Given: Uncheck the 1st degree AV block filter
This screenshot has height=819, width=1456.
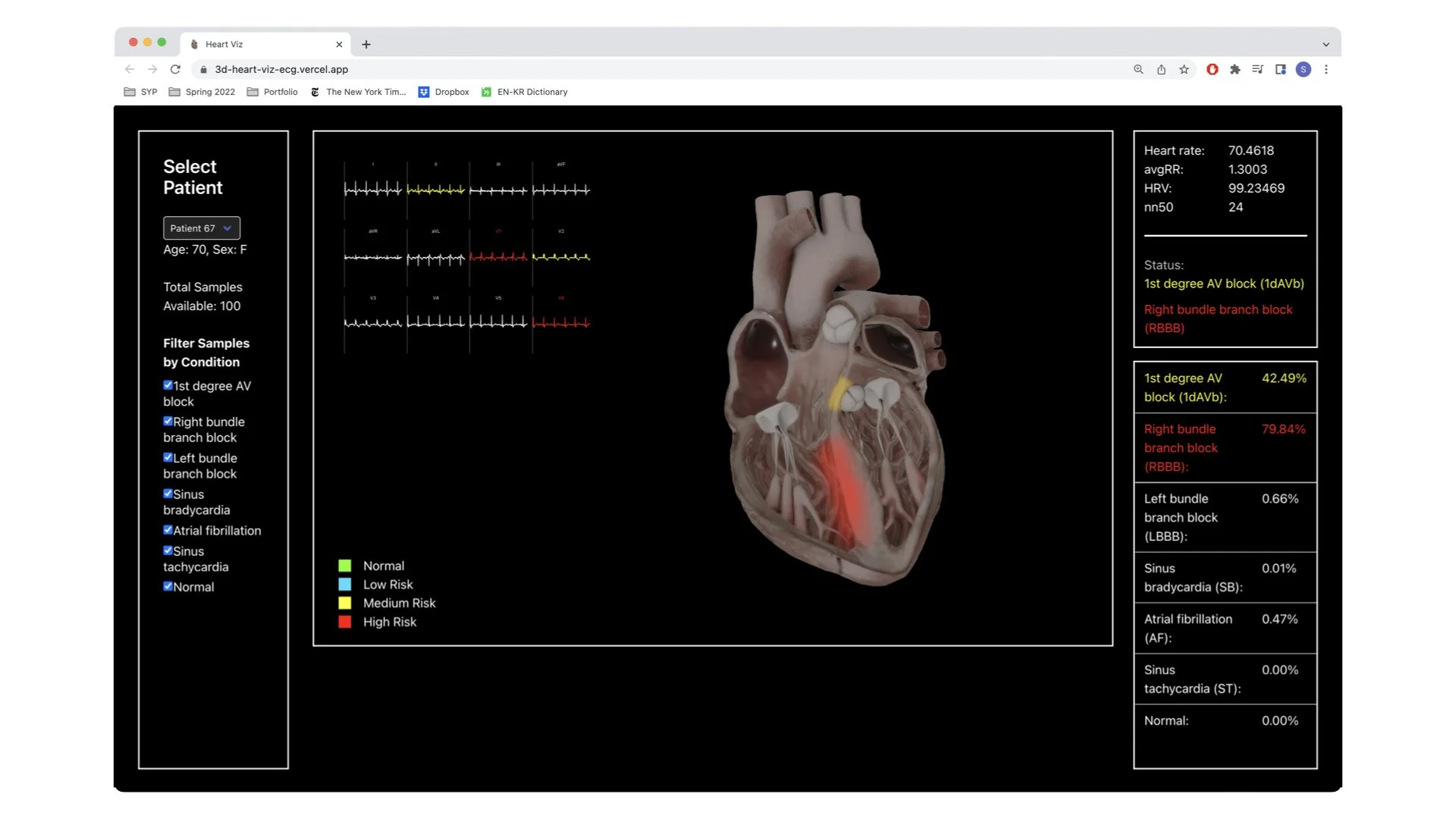Looking at the screenshot, I should pos(168,385).
